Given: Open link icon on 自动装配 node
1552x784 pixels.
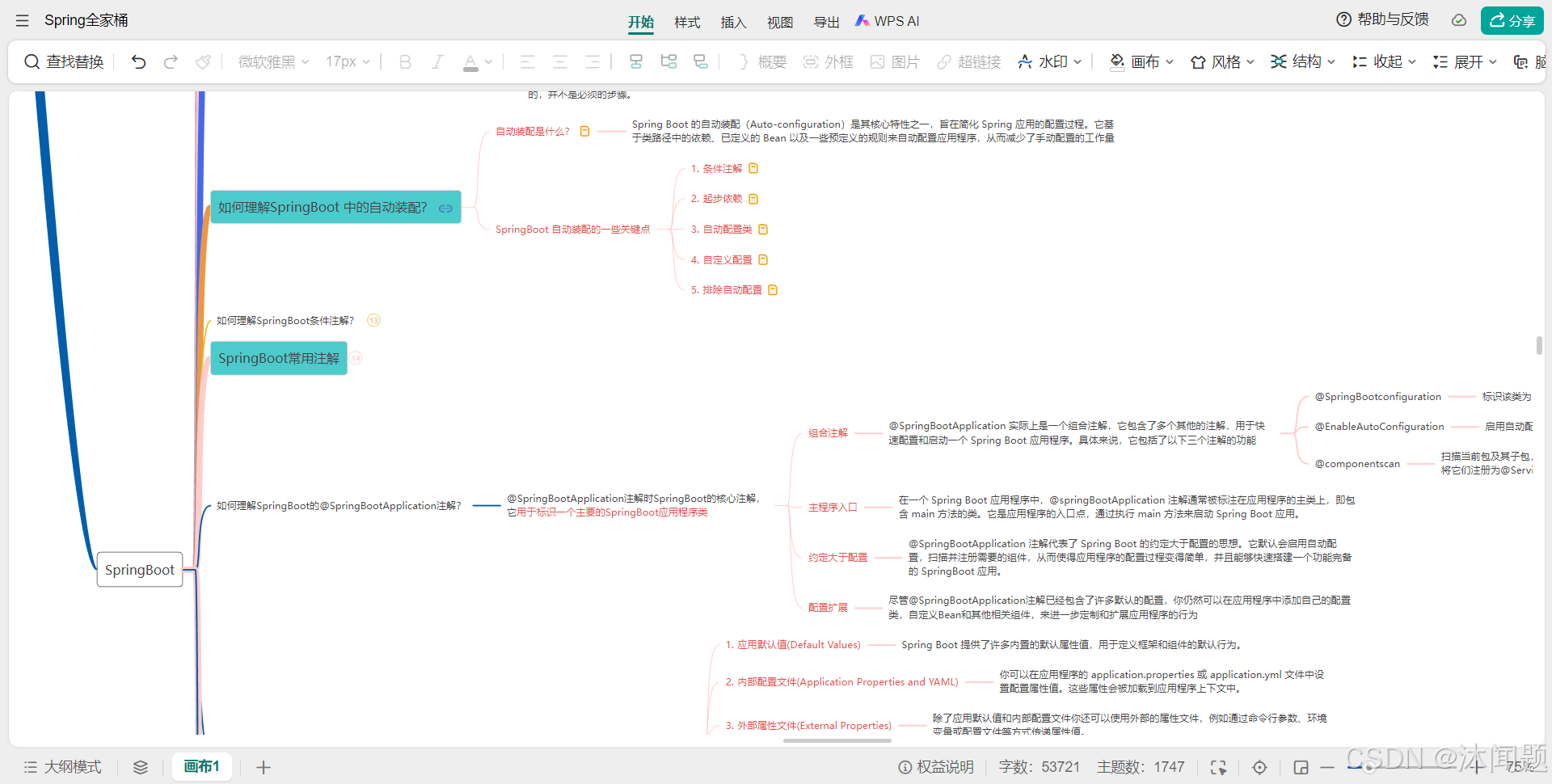Looking at the screenshot, I should point(445,208).
